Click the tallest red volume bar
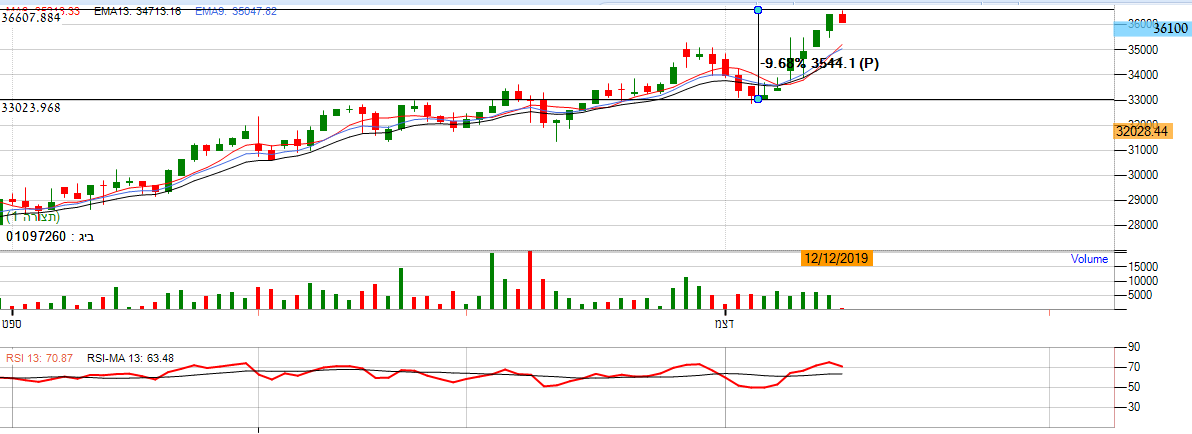Viewport: 1192px width, 434px height. pos(530,281)
